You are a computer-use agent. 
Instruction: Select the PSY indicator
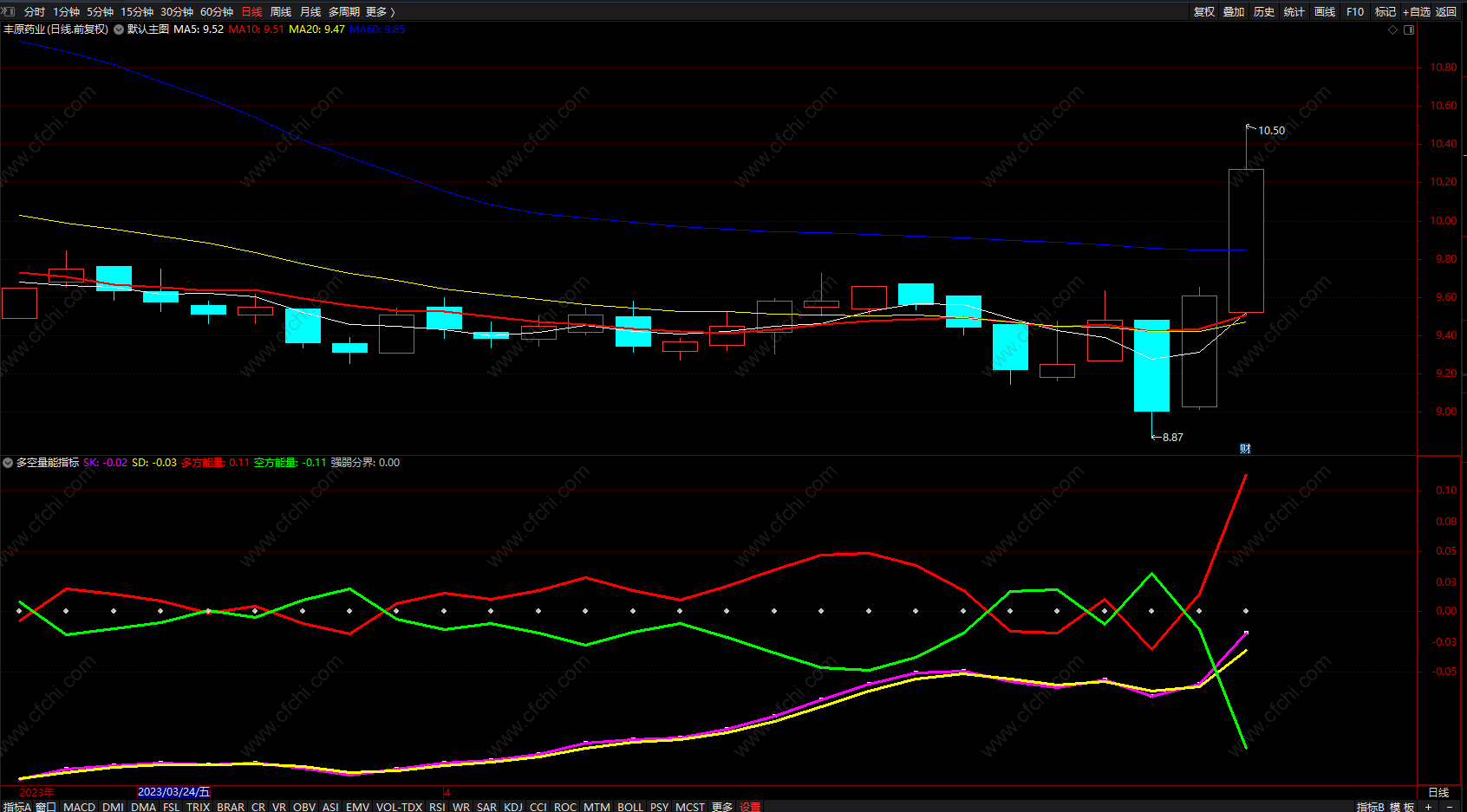660,807
